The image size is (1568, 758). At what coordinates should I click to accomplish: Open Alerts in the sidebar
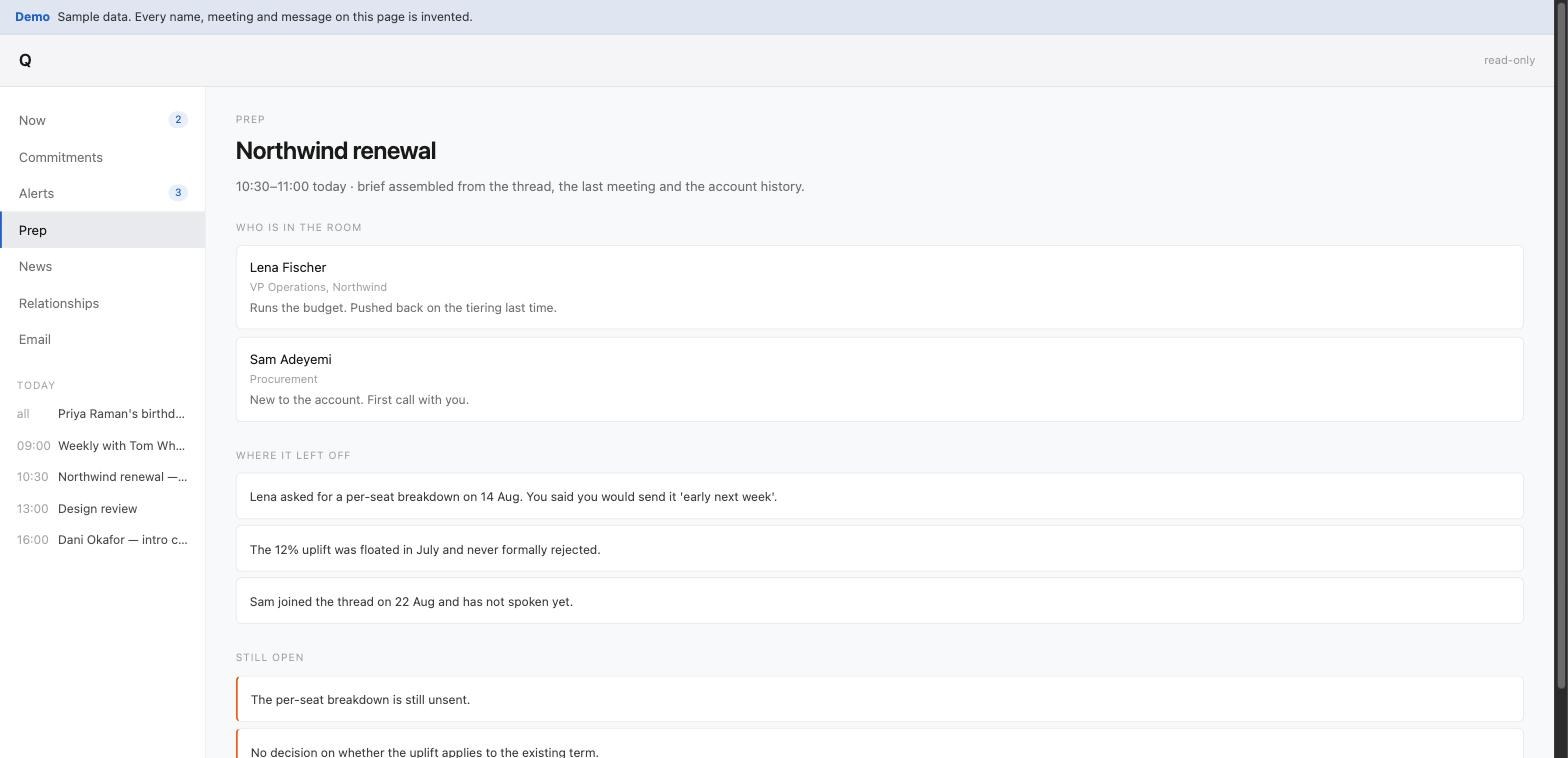click(102, 193)
